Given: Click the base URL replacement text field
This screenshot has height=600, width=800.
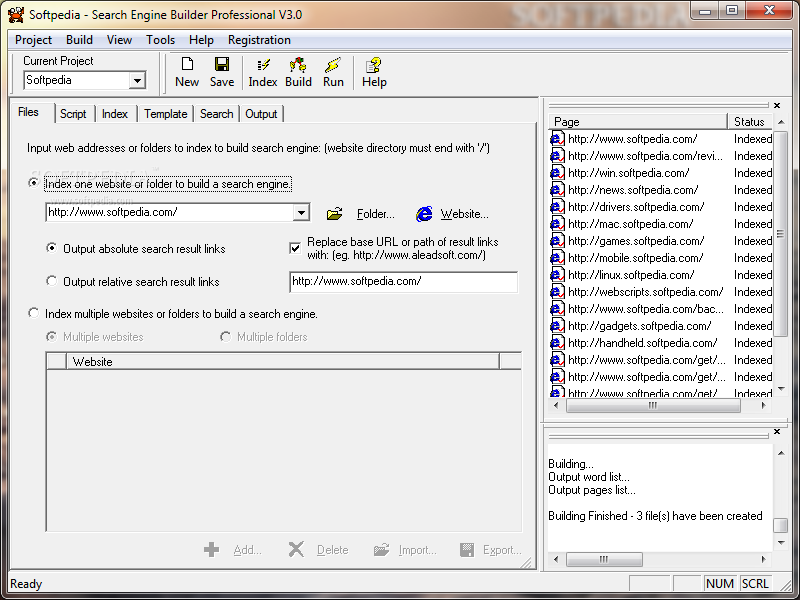Looking at the screenshot, I should (404, 282).
